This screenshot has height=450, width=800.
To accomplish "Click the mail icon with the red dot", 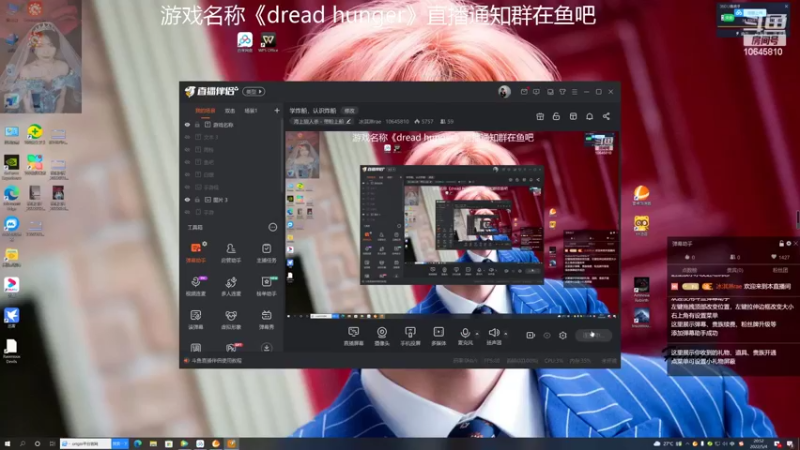I will (524, 92).
